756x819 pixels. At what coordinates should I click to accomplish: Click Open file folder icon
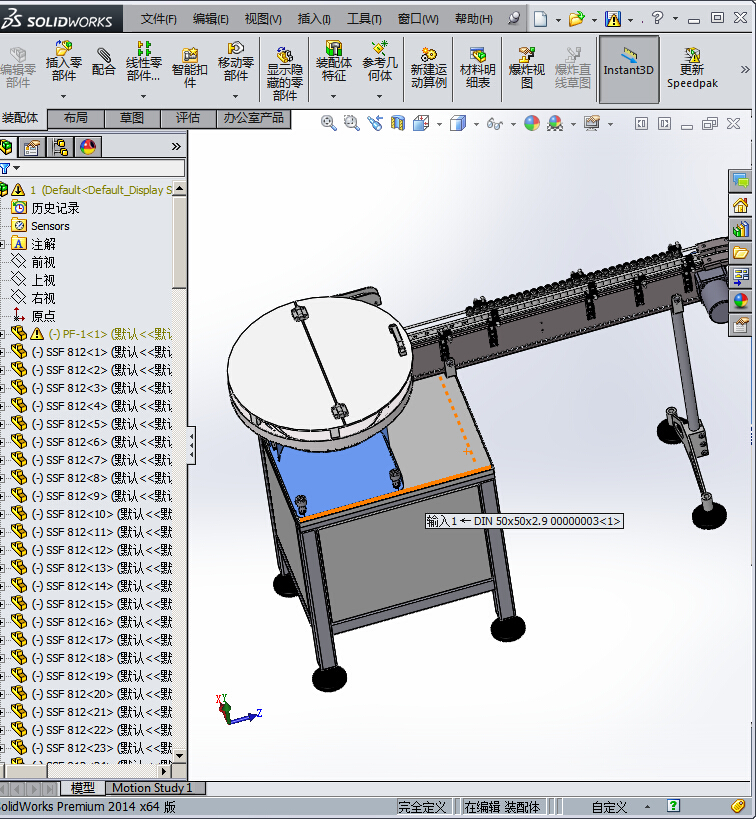[x=576, y=19]
